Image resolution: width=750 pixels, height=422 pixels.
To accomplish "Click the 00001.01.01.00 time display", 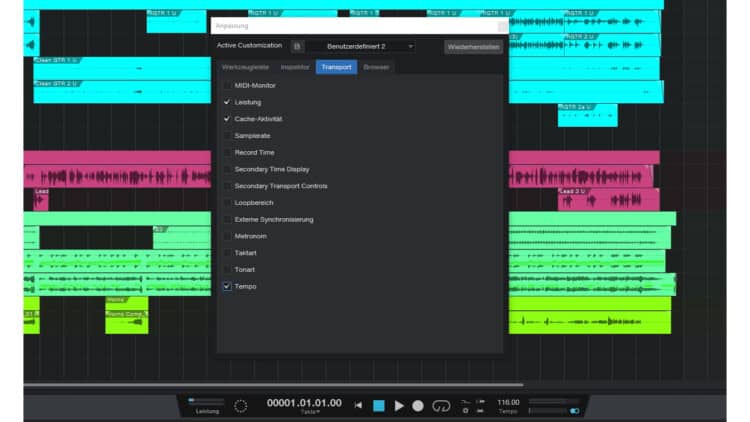I will point(304,403).
